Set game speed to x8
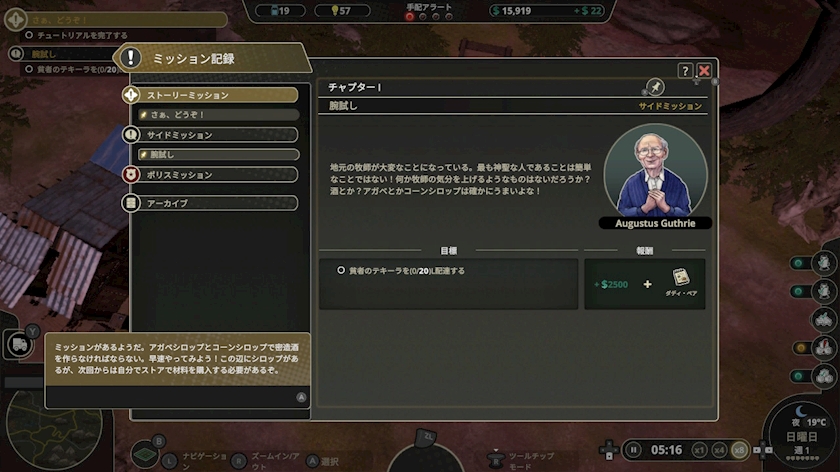This screenshot has height=472, width=840. (739, 450)
